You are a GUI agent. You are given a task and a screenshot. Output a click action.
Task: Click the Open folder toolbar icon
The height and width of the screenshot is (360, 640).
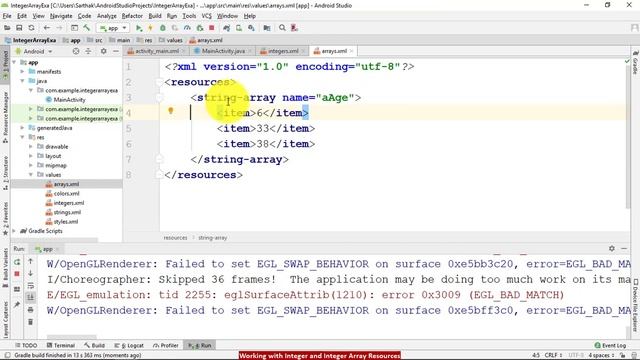point(7,28)
